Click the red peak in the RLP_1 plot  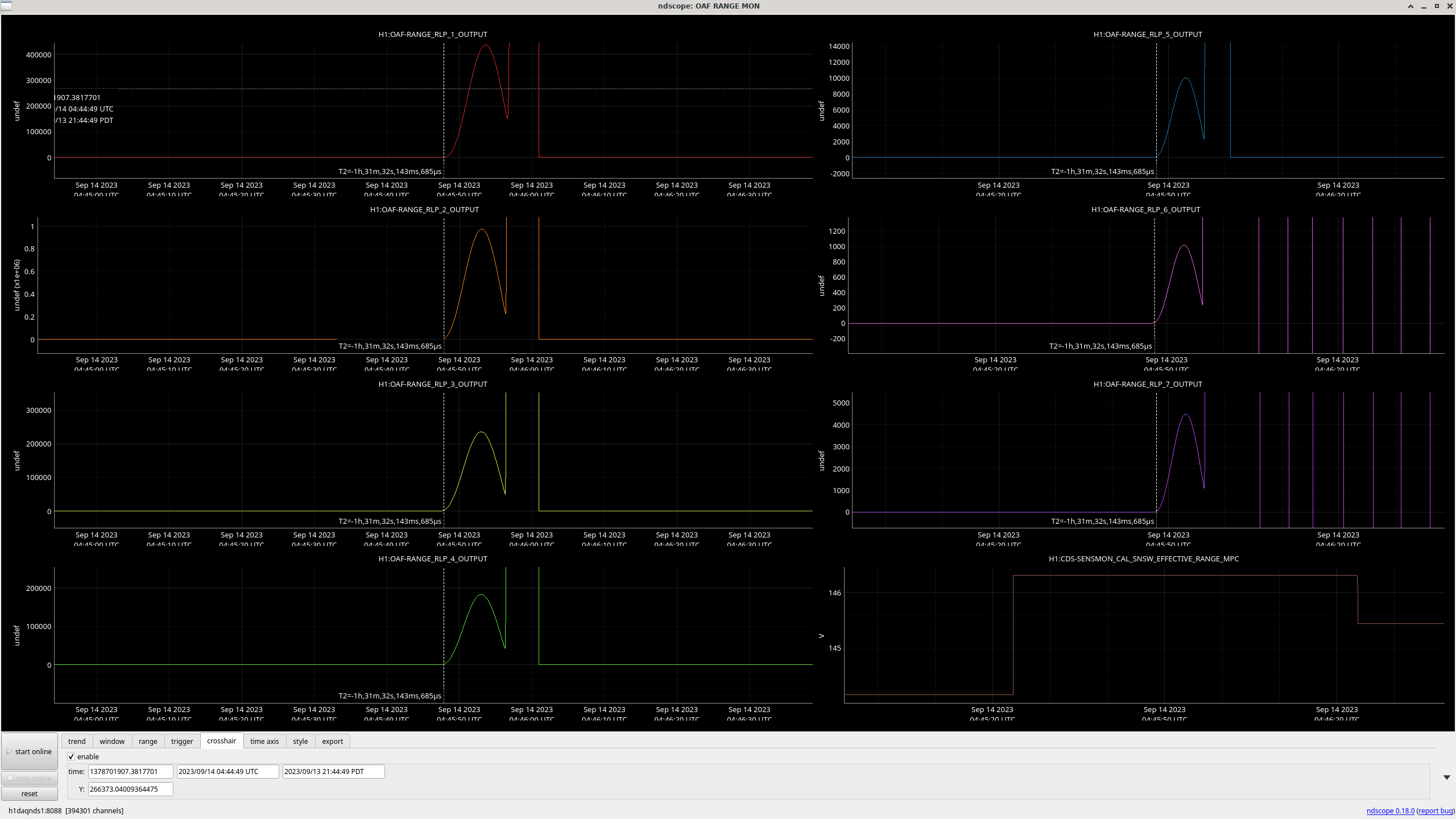click(485, 45)
